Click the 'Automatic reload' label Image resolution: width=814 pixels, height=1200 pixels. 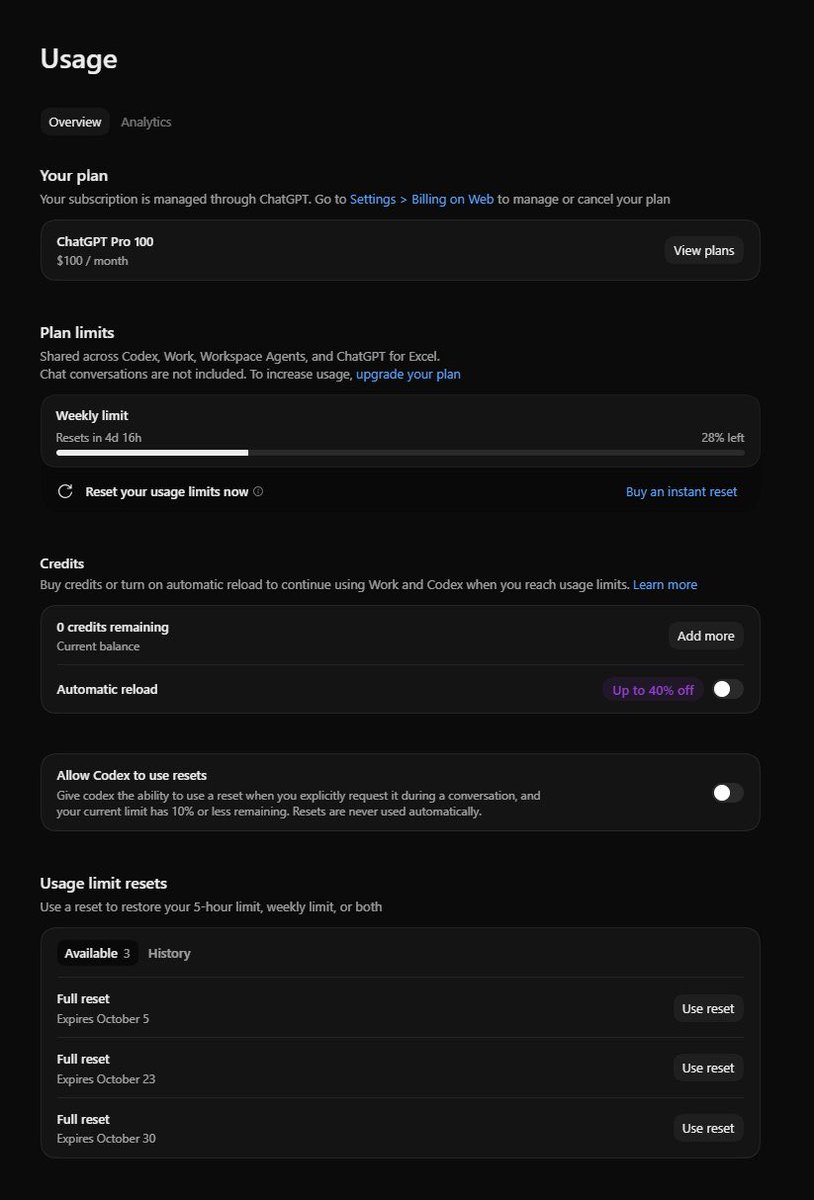point(107,689)
